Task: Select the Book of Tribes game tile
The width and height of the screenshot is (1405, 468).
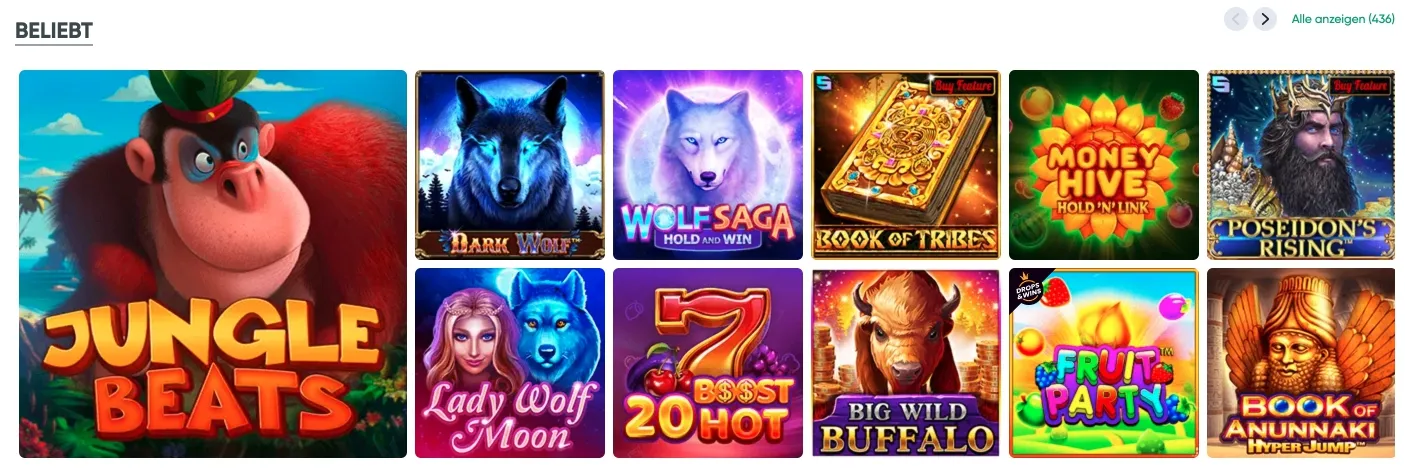Action: pyautogui.click(x=906, y=165)
